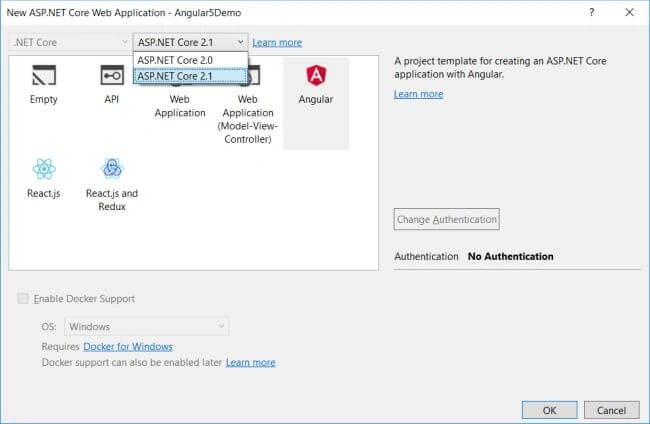
Task: Choose the API template icon
Action: (112, 75)
